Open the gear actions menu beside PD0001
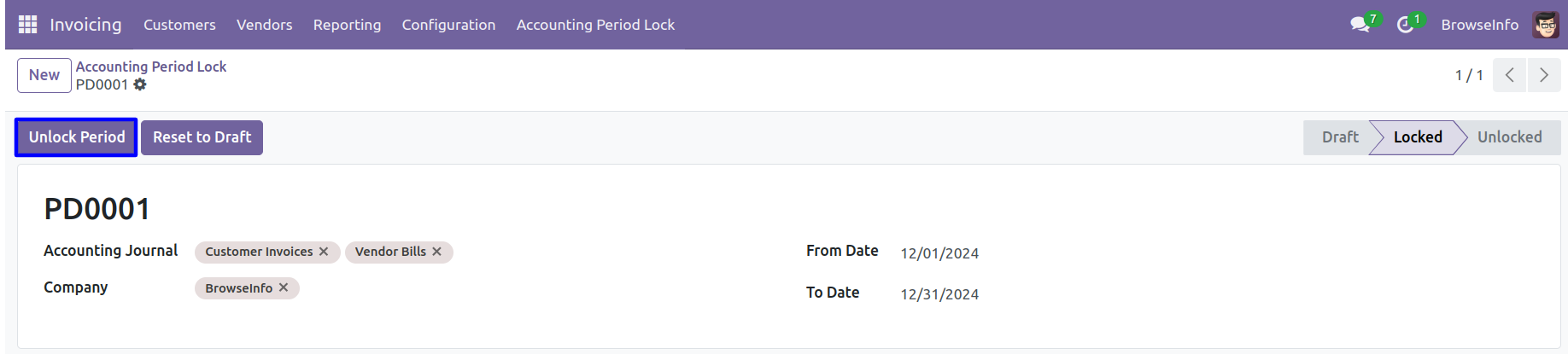The width and height of the screenshot is (1568, 354). click(140, 84)
